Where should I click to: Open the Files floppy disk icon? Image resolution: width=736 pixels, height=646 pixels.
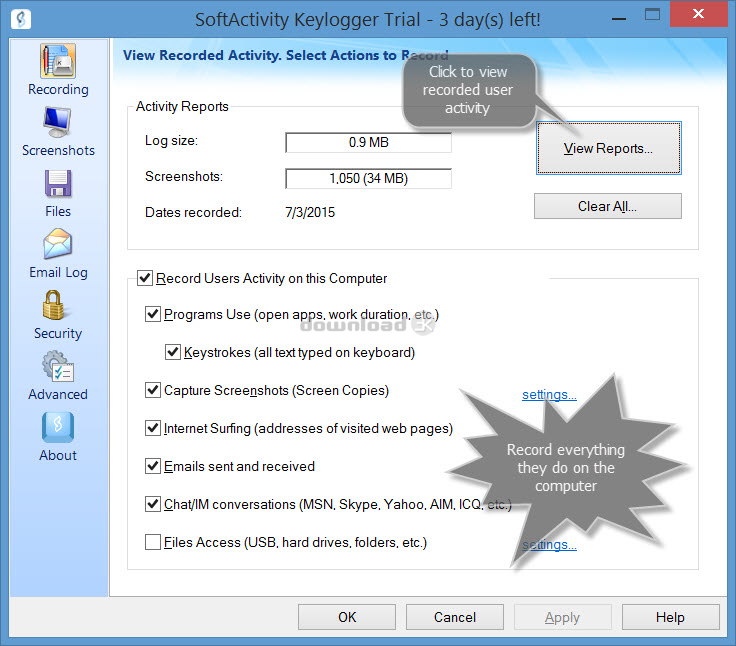(58, 184)
